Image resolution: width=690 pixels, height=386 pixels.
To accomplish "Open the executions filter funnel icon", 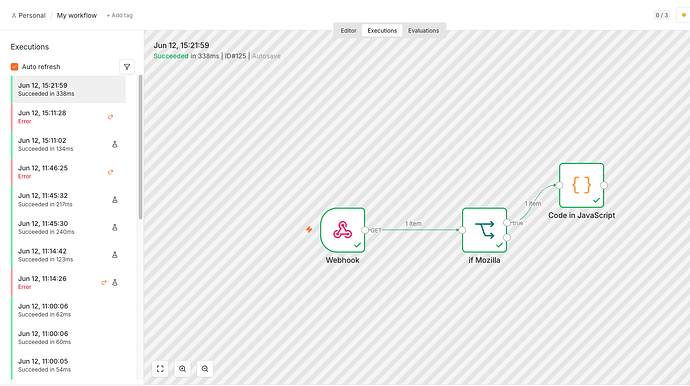I will 127,67.
